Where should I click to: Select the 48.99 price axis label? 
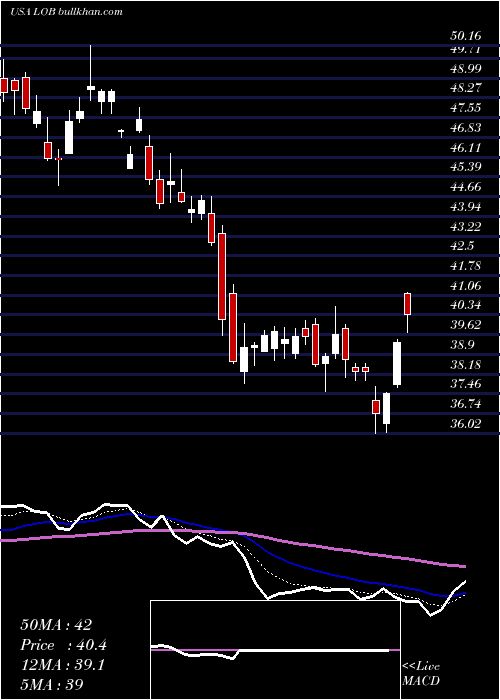point(466,68)
